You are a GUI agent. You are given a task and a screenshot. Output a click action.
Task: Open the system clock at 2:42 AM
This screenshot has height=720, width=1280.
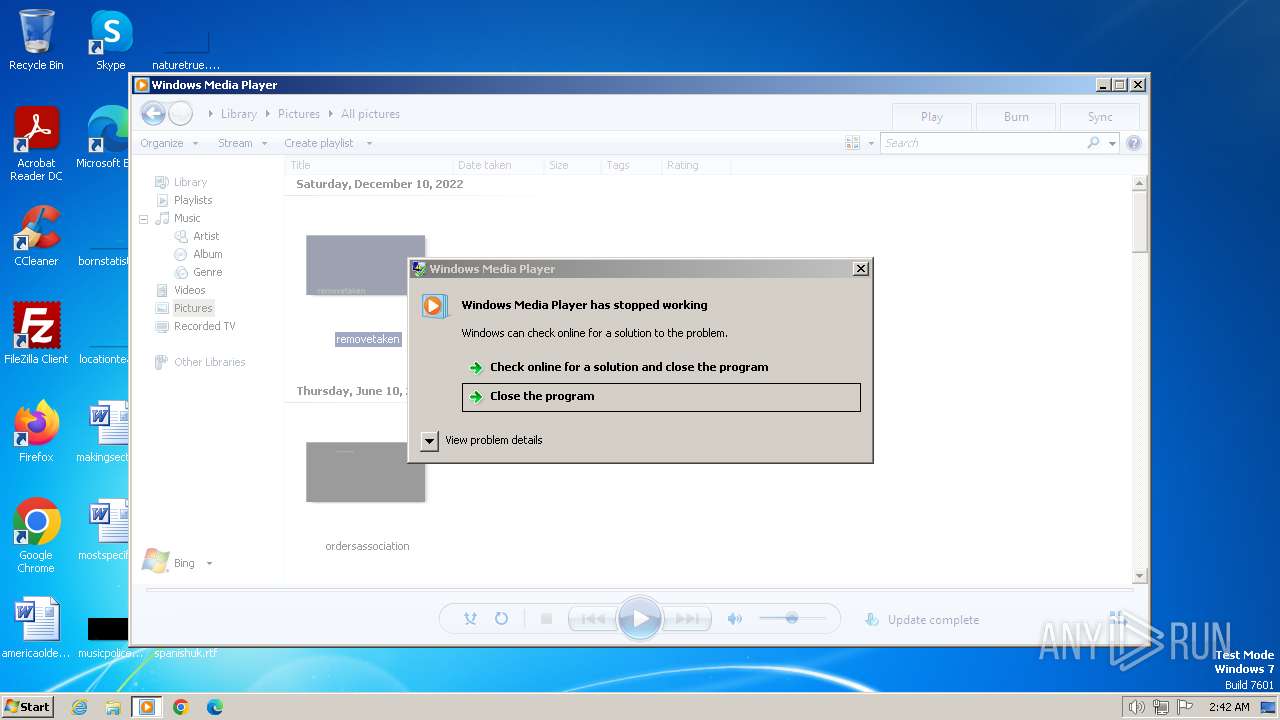point(1229,707)
